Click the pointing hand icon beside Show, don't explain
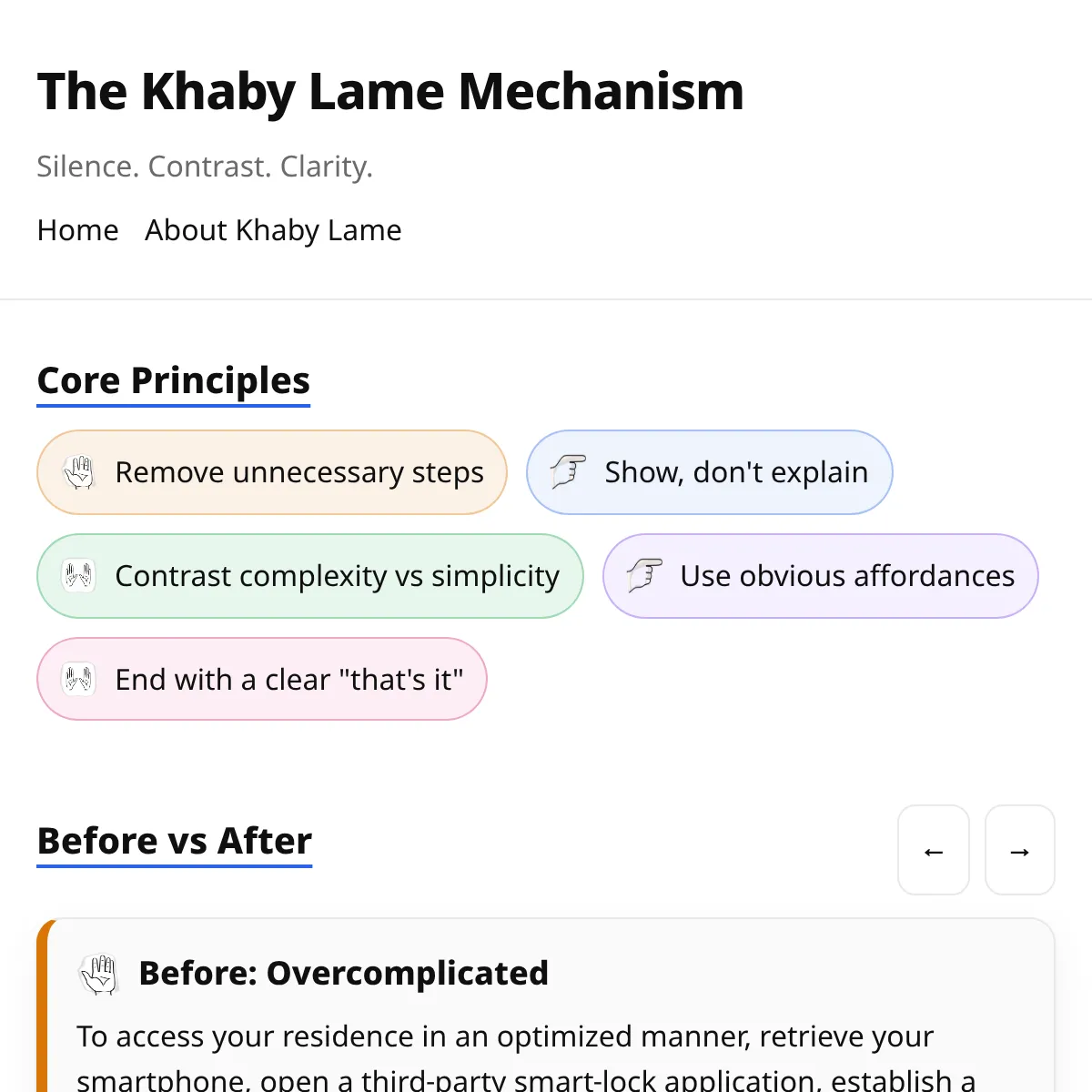This screenshot has width=1092, height=1092. coord(569,472)
